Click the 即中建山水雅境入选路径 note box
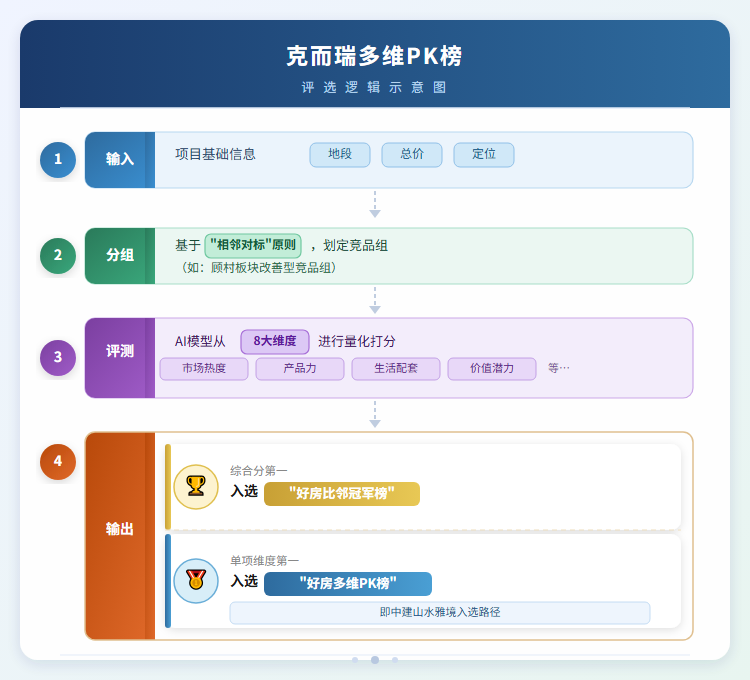The height and width of the screenshot is (680, 750). (x=440, y=613)
